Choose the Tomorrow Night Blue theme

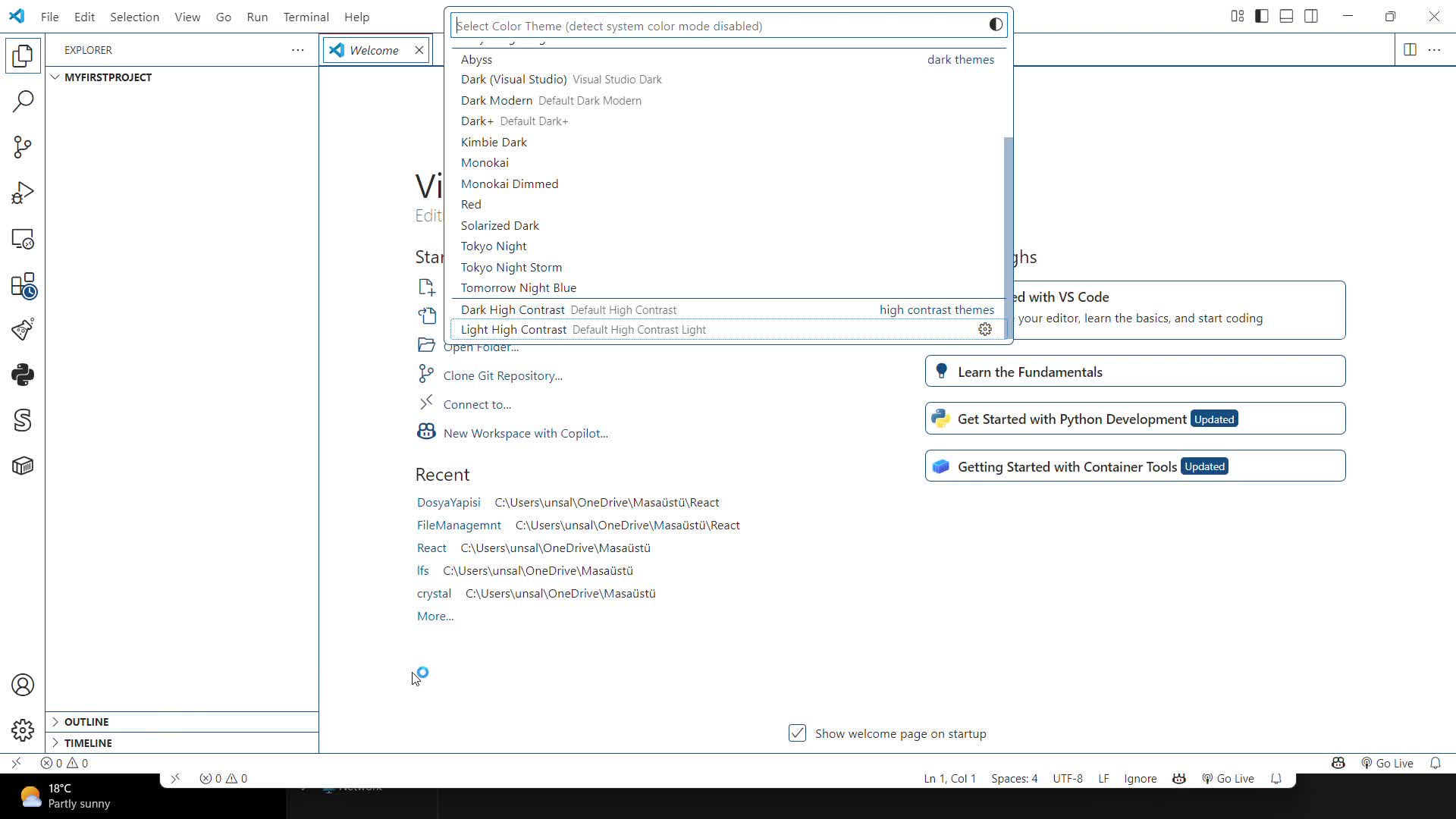pos(728,288)
